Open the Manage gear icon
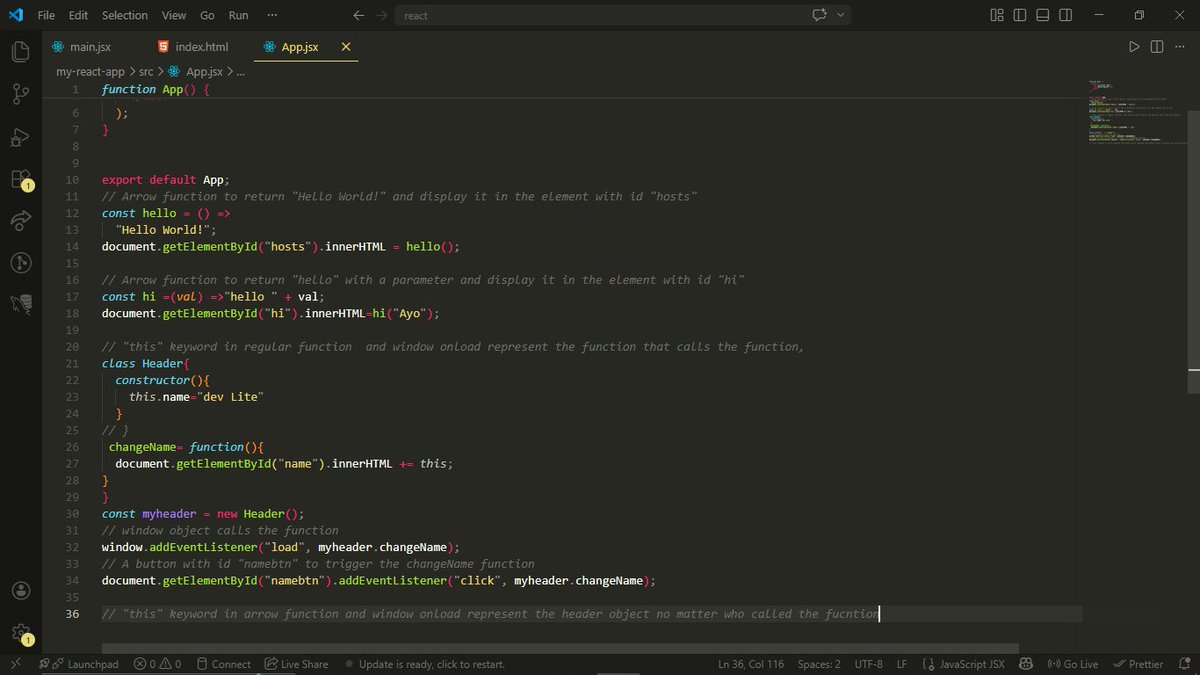Viewport: 1200px width, 675px height. [x=20, y=632]
